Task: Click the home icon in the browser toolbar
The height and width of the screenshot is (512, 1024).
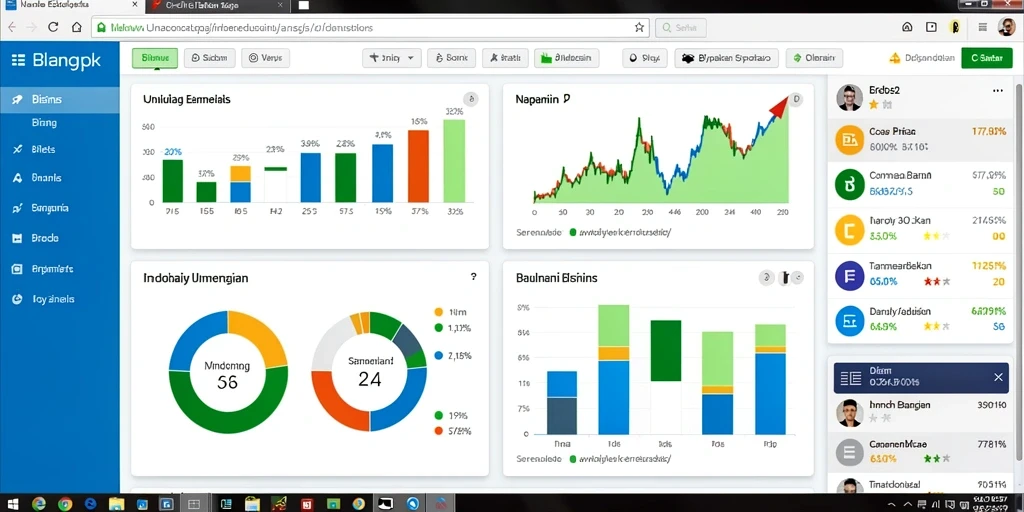Action: [76, 27]
